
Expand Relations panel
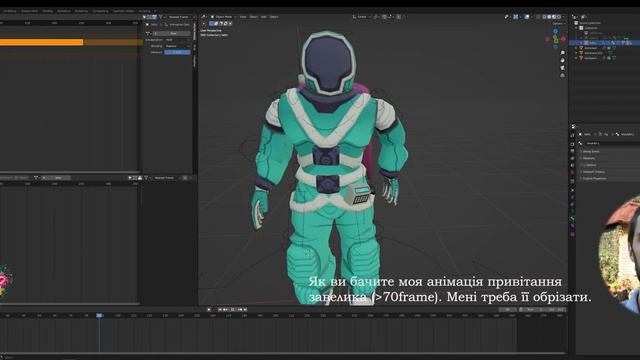pyautogui.click(x=589, y=158)
